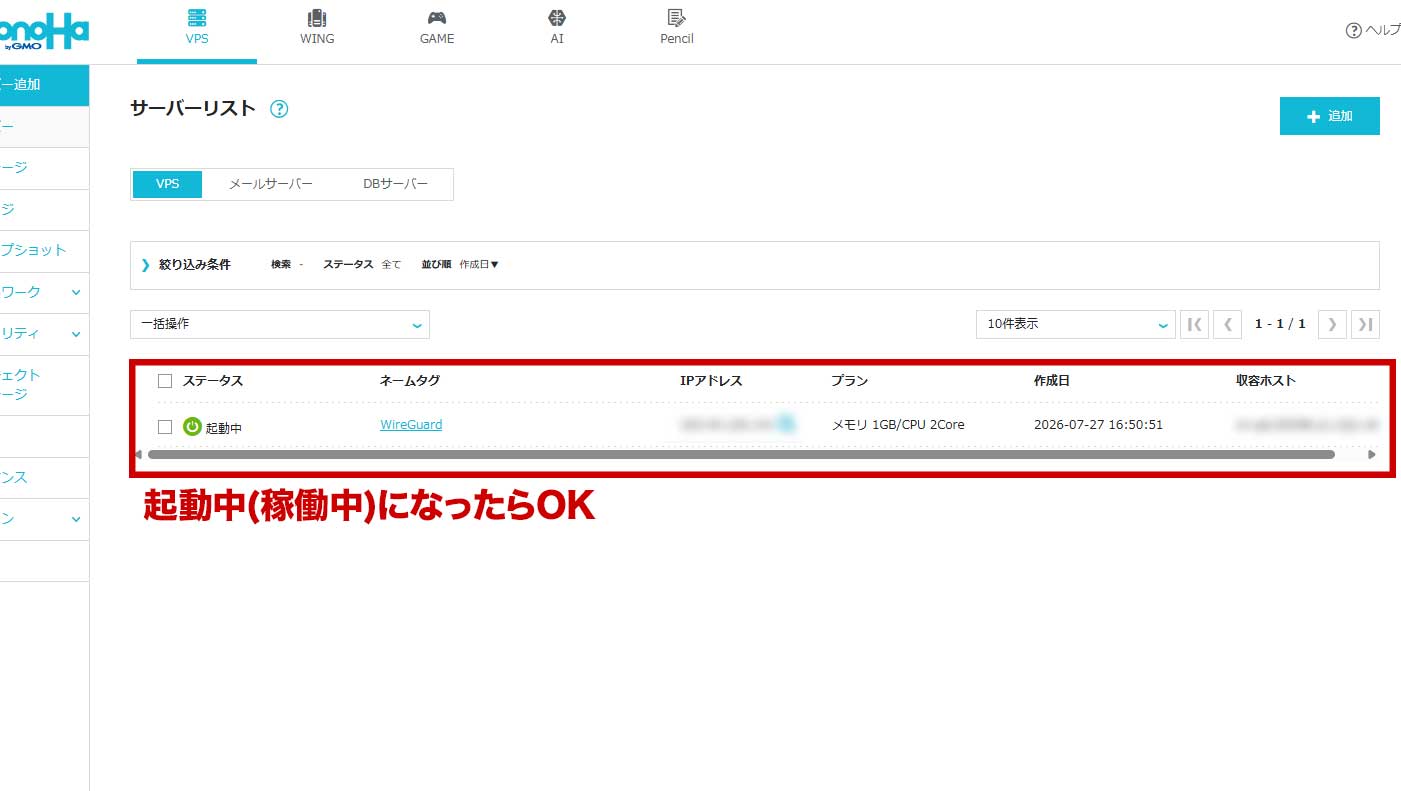Change the 並び順 作成日 sort order

coord(479,265)
